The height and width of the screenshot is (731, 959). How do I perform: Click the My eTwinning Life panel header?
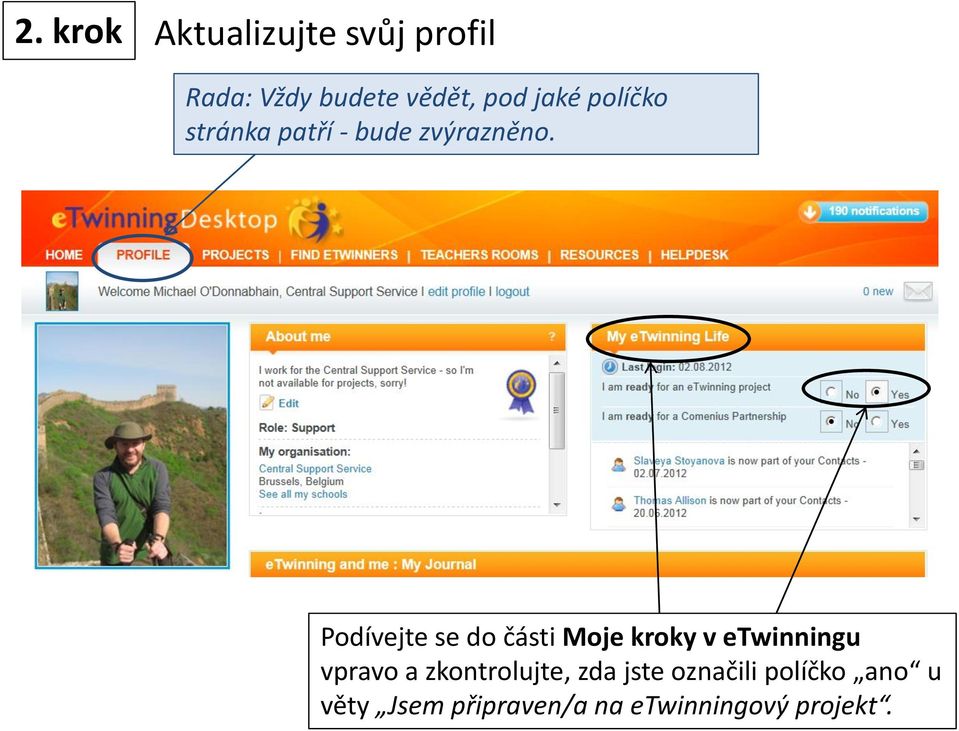click(758, 337)
